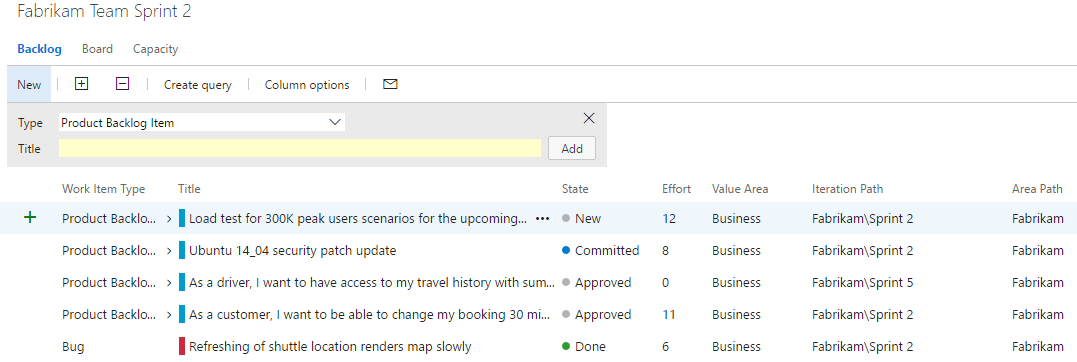
Task: Expand the Ubuntu 14_04 security patch item
Action: (x=170, y=251)
